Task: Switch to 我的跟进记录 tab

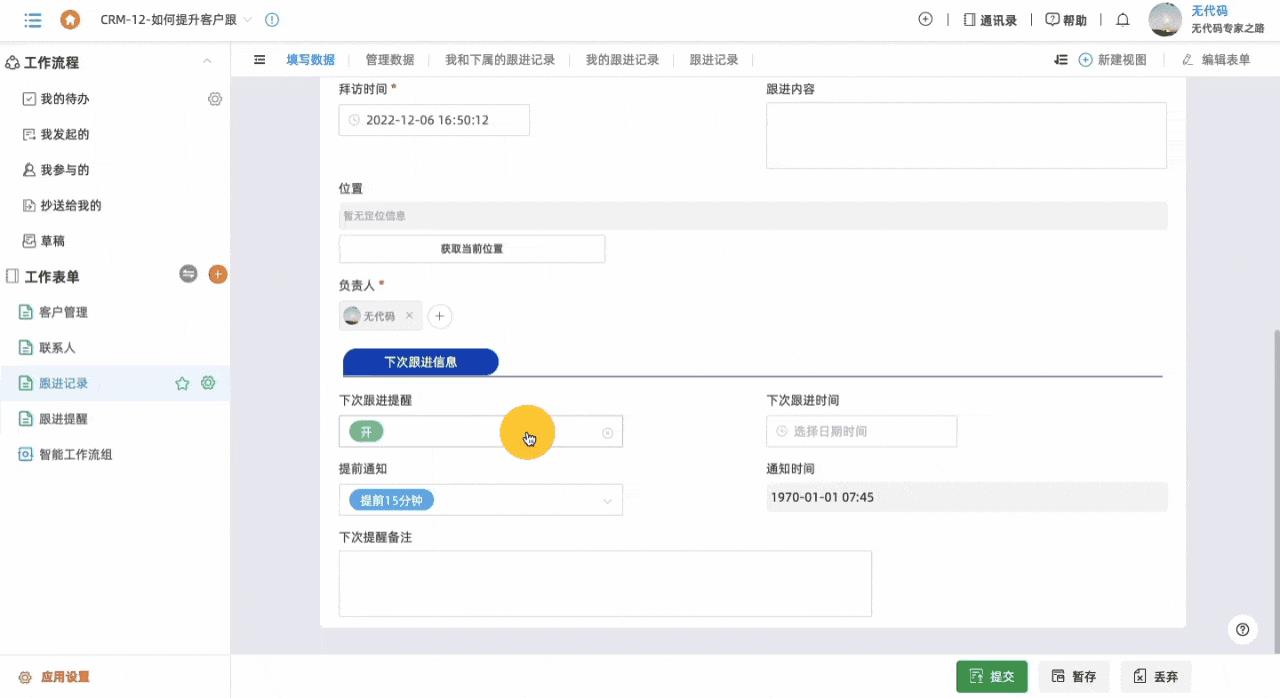Action: coord(622,60)
